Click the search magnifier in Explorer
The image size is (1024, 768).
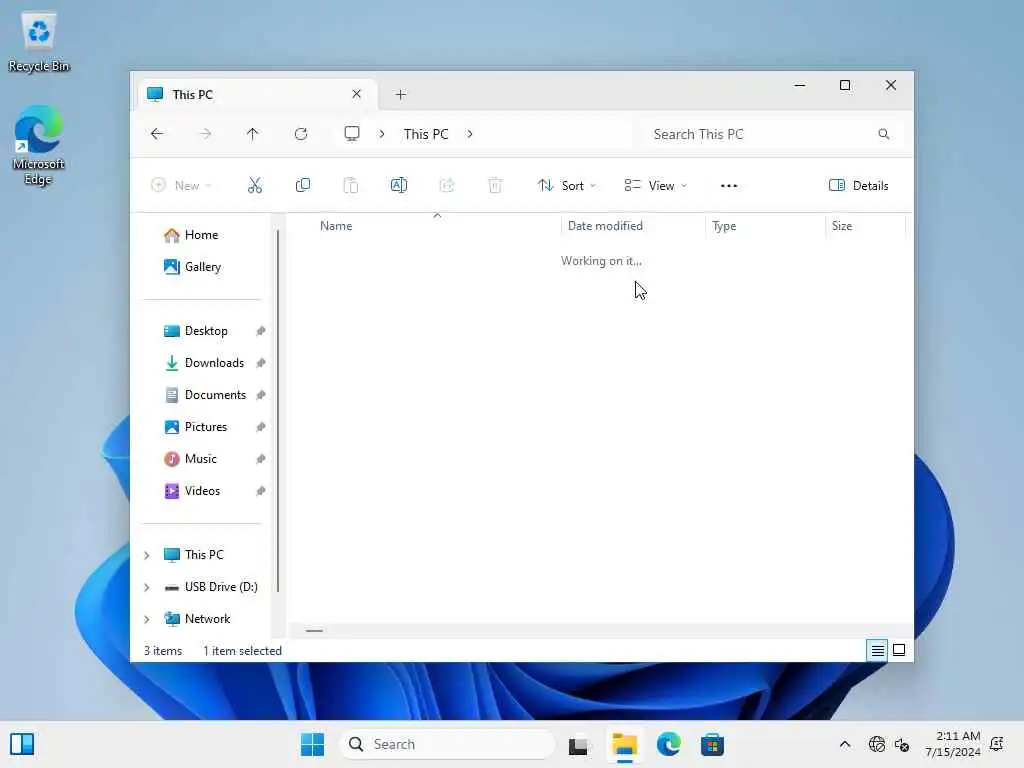tap(884, 134)
